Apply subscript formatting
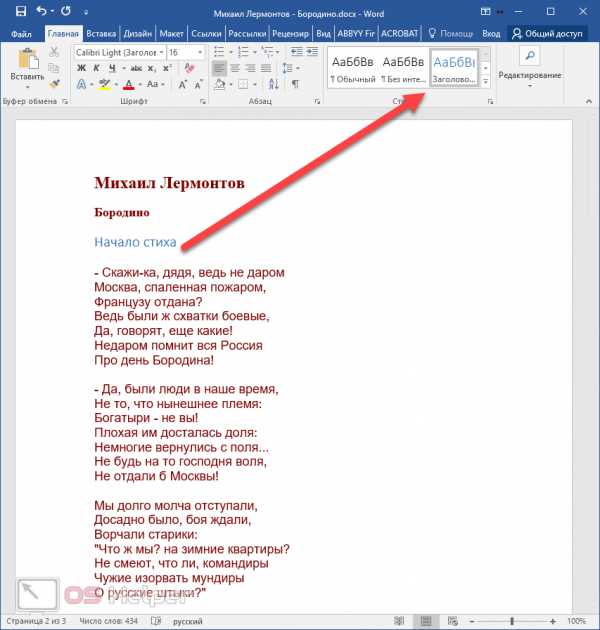 point(152,68)
